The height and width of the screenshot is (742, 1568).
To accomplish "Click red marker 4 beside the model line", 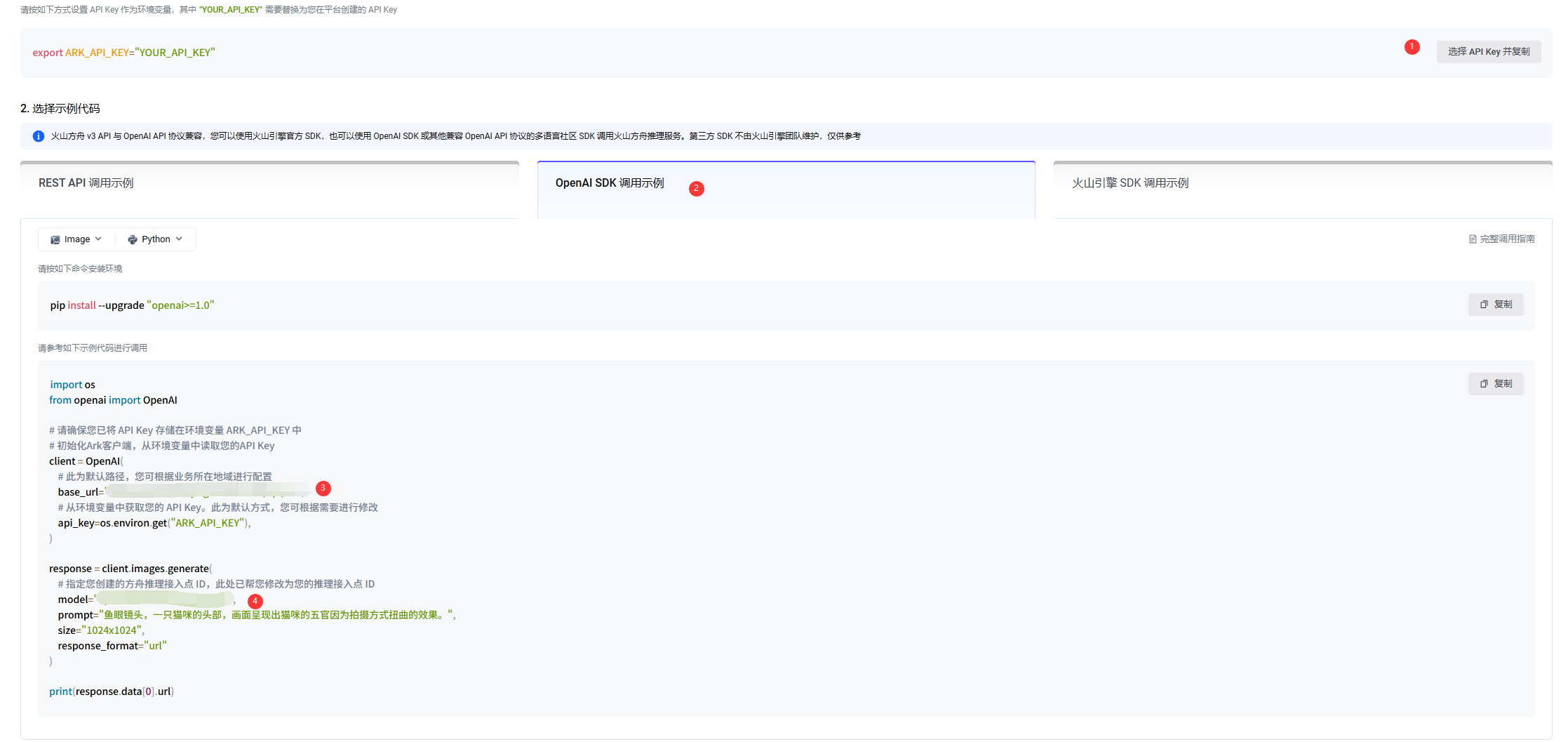I will 255,602.
